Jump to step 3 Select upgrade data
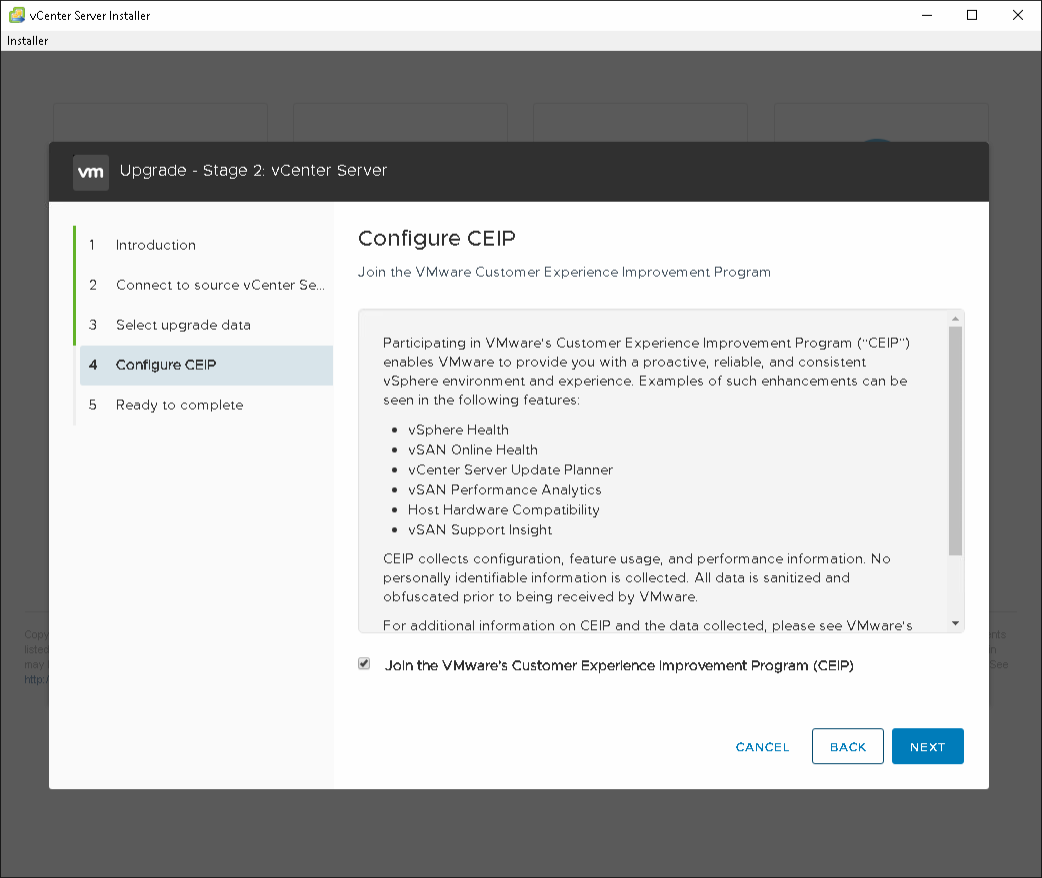The image size is (1042, 878). tap(183, 325)
